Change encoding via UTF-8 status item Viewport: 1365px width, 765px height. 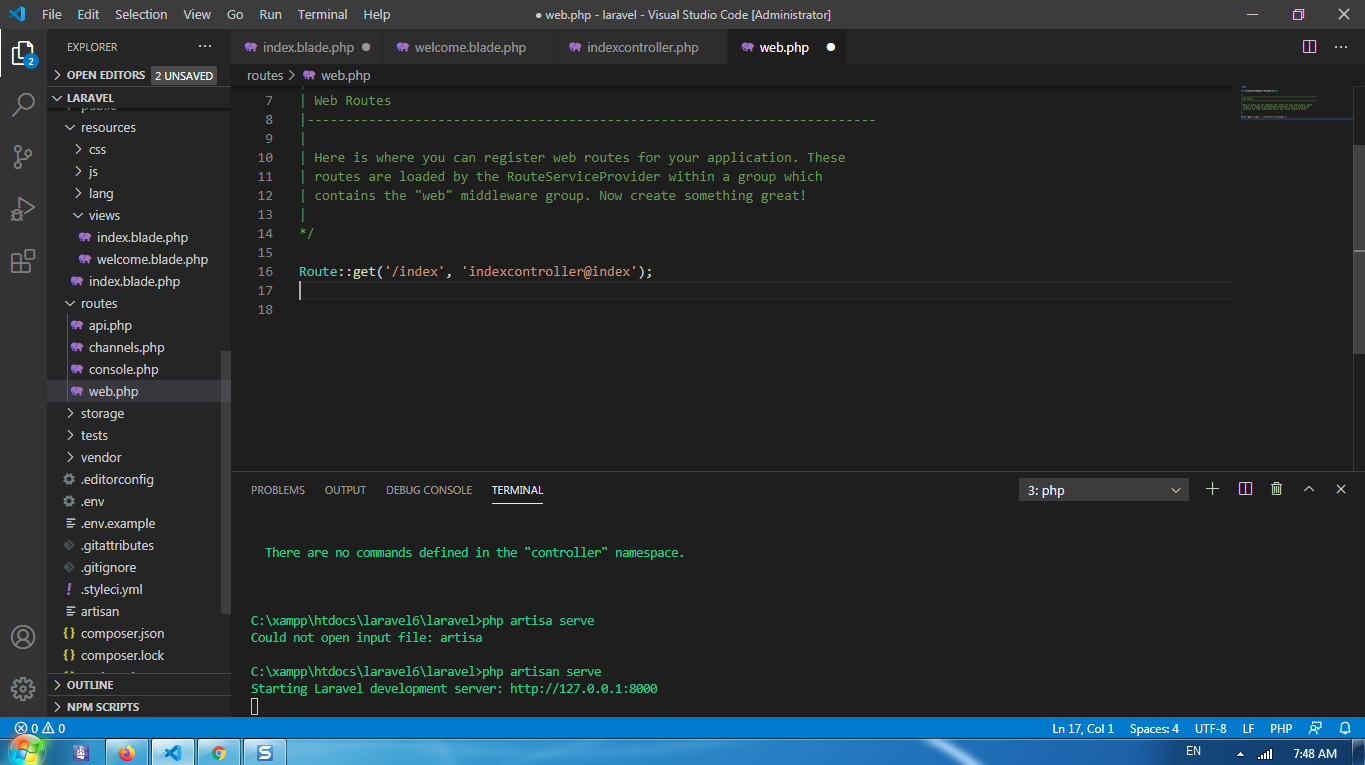[1210, 728]
